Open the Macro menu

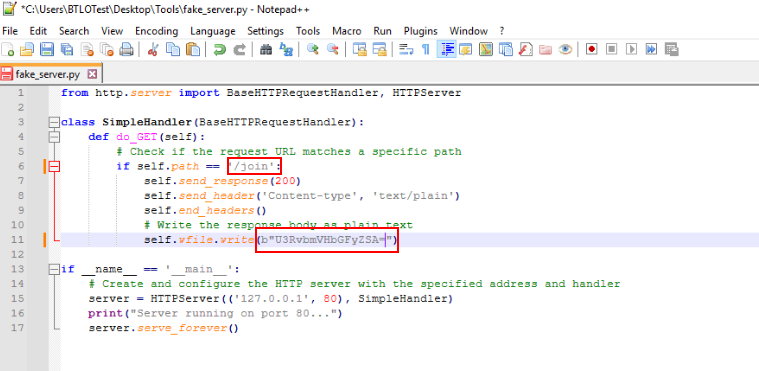pos(347,31)
